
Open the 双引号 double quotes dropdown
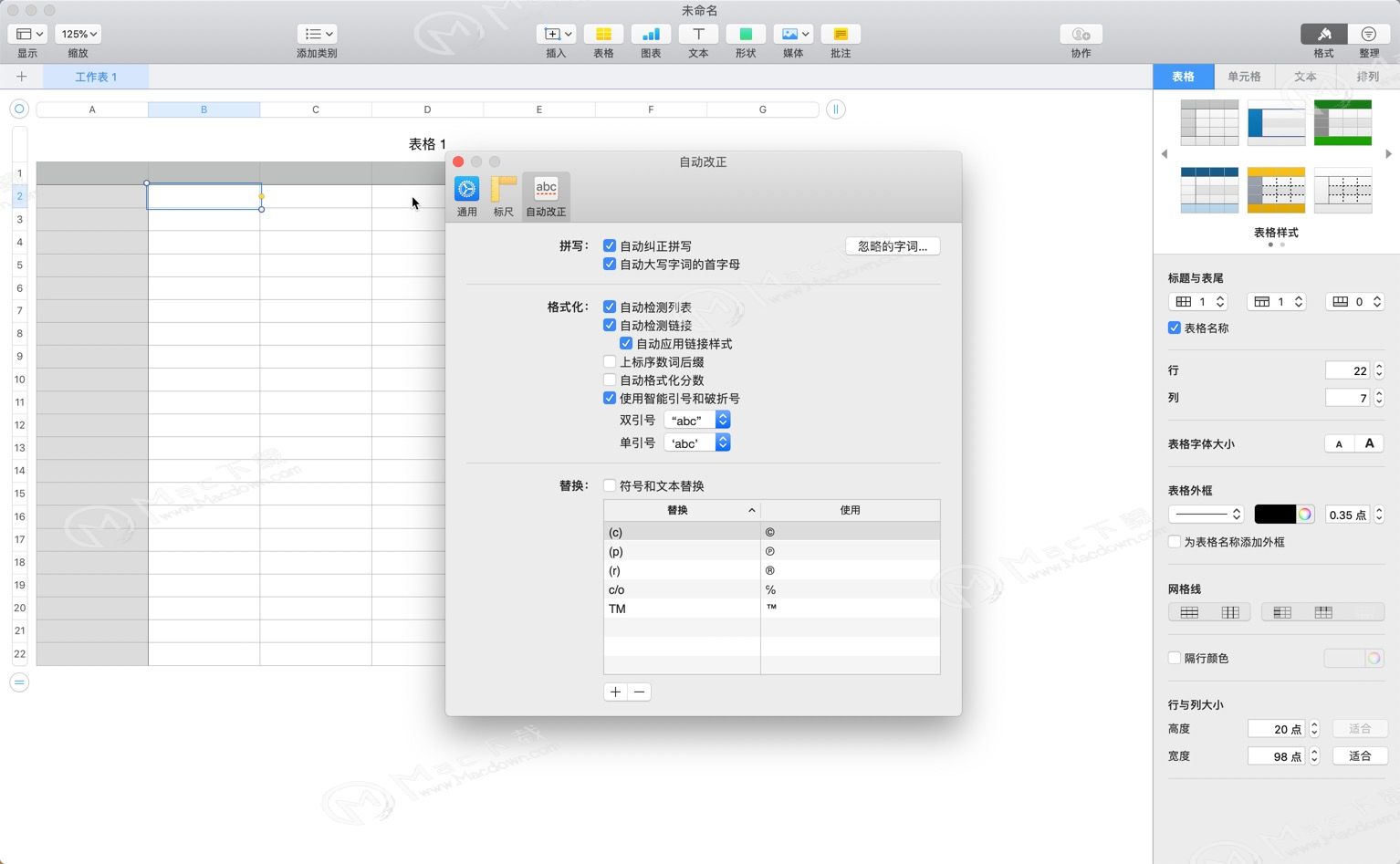[x=697, y=420]
